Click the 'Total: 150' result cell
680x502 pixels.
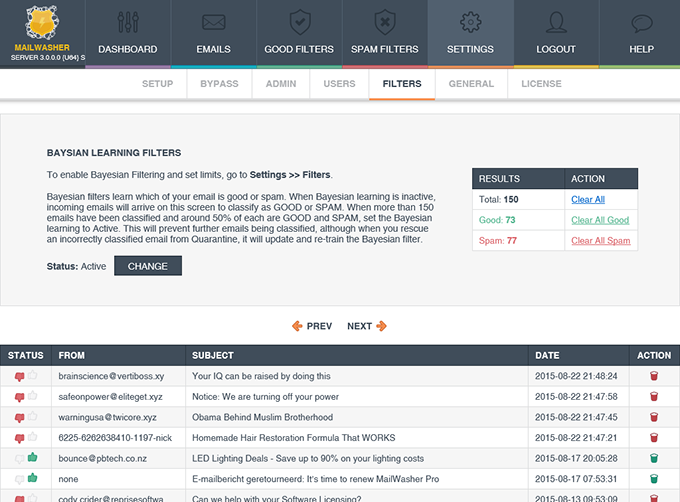tap(518, 199)
